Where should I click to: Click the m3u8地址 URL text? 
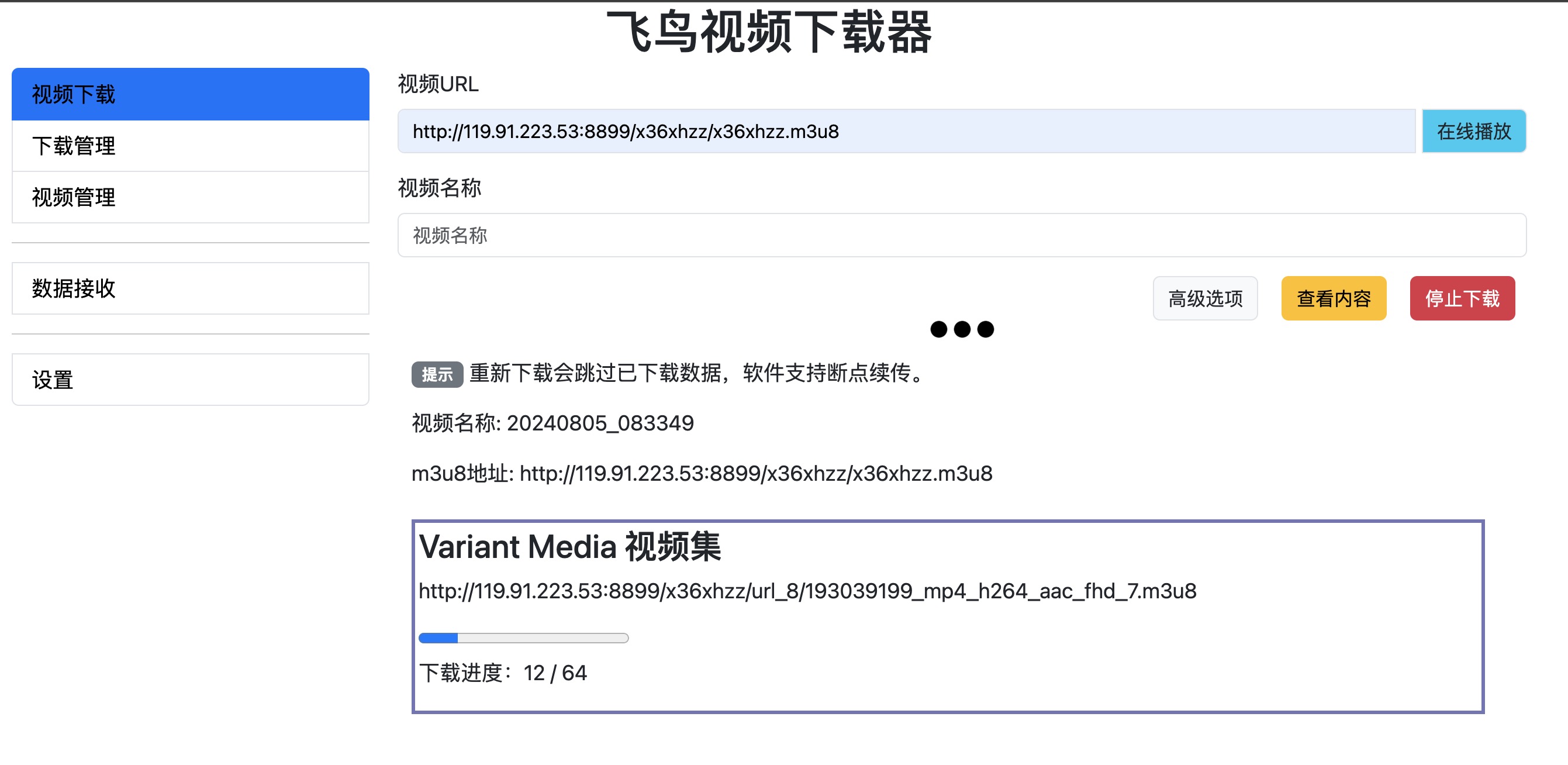click(701, 473)
